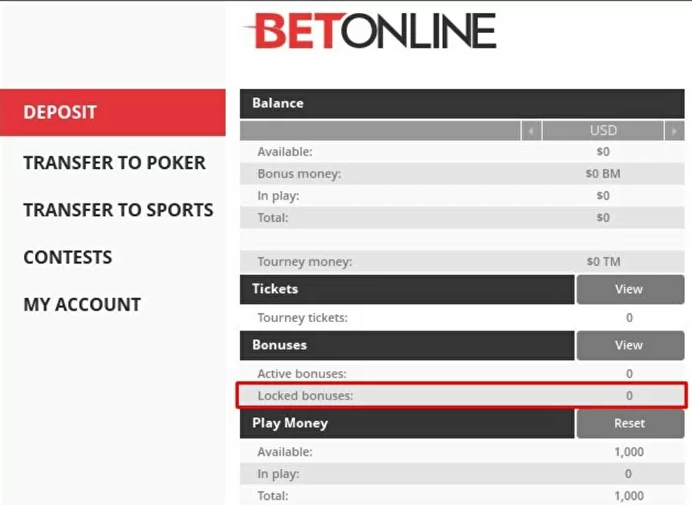View tourney tickets
Screen dimensions: 692x505
click(629, 289)
